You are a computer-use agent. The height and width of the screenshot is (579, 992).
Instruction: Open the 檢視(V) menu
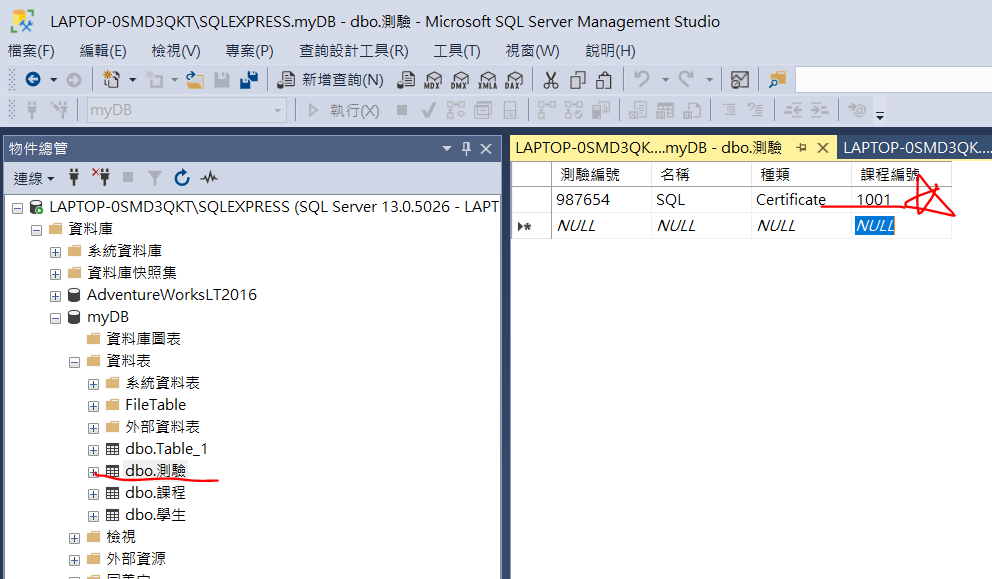[x=176, y=51]
